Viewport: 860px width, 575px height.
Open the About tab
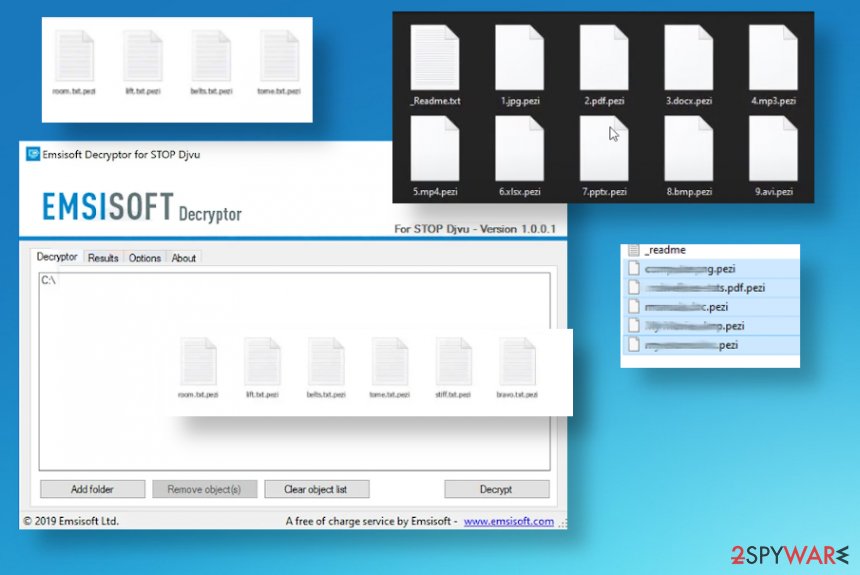pos(183,258)
